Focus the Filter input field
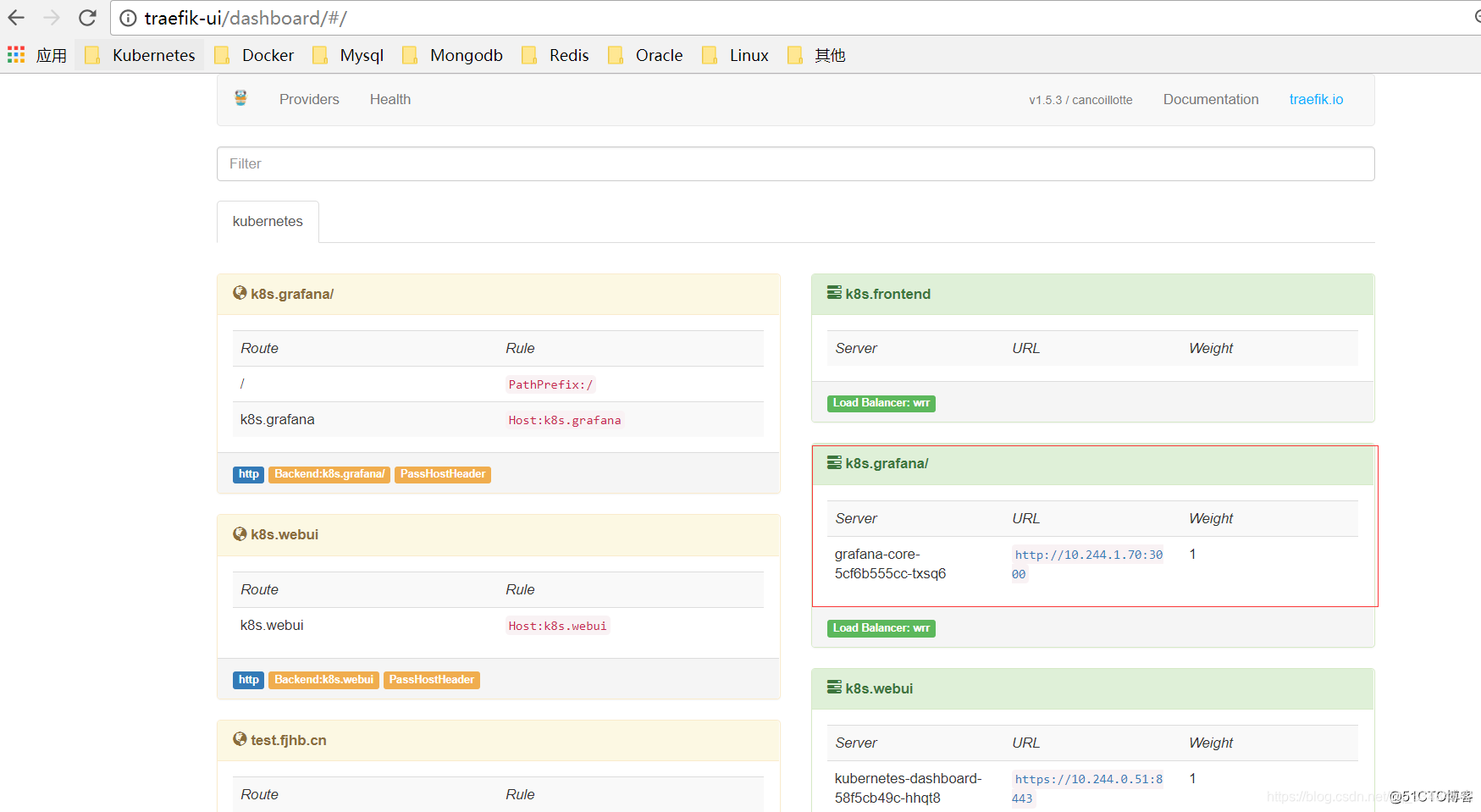The height and width of the screenshot is (812, 1481). (x=795, y=163)
